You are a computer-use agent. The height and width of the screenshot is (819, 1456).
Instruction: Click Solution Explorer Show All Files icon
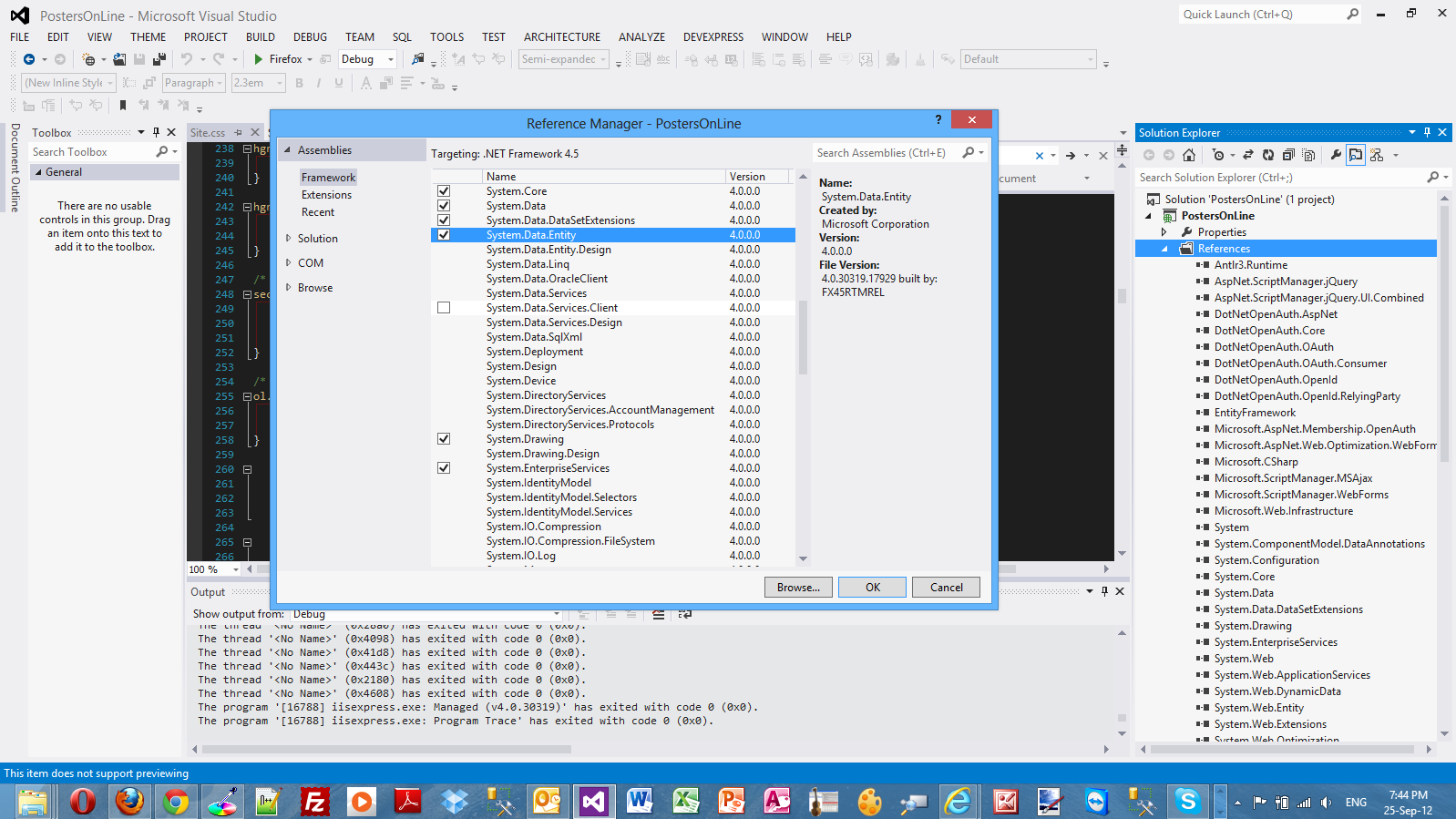[1308, 155]
